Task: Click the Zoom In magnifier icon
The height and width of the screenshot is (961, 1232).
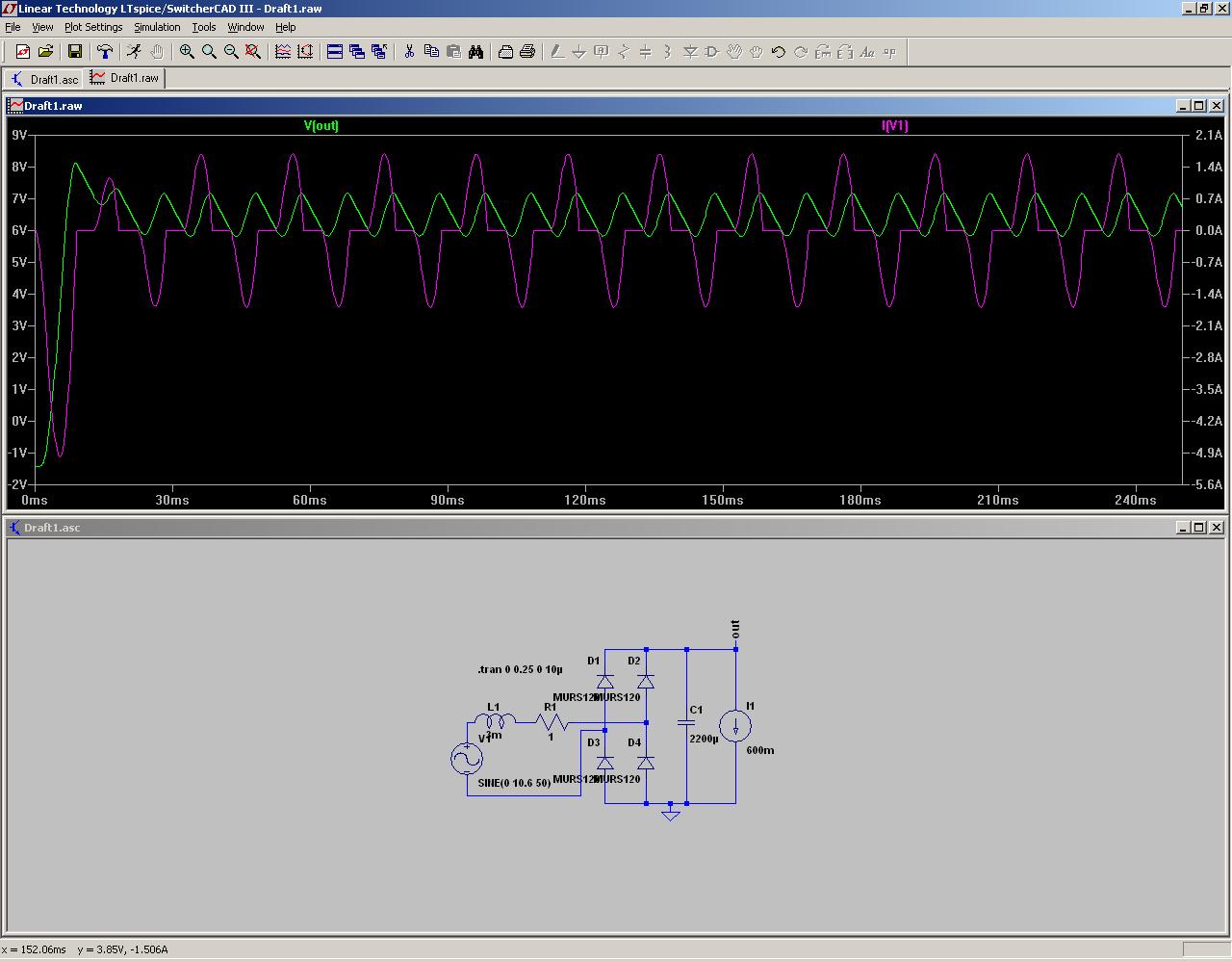Action: tap(187, 52)
